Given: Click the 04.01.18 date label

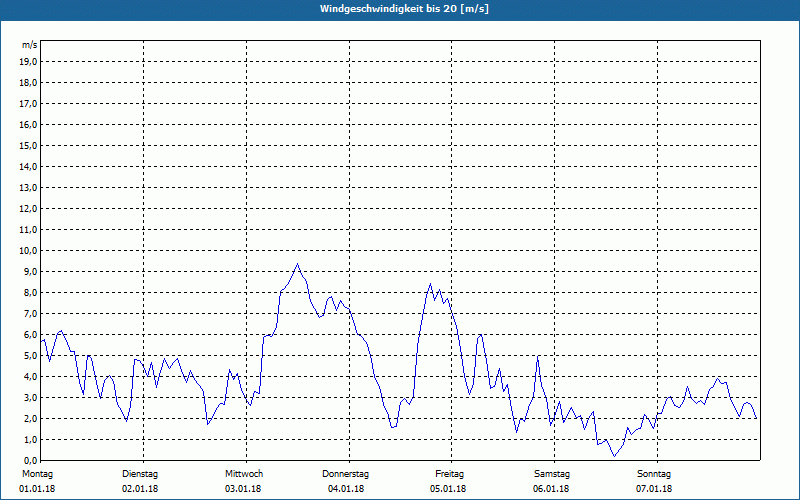Looking at the screenshot, I should click(x=346, y=489).
